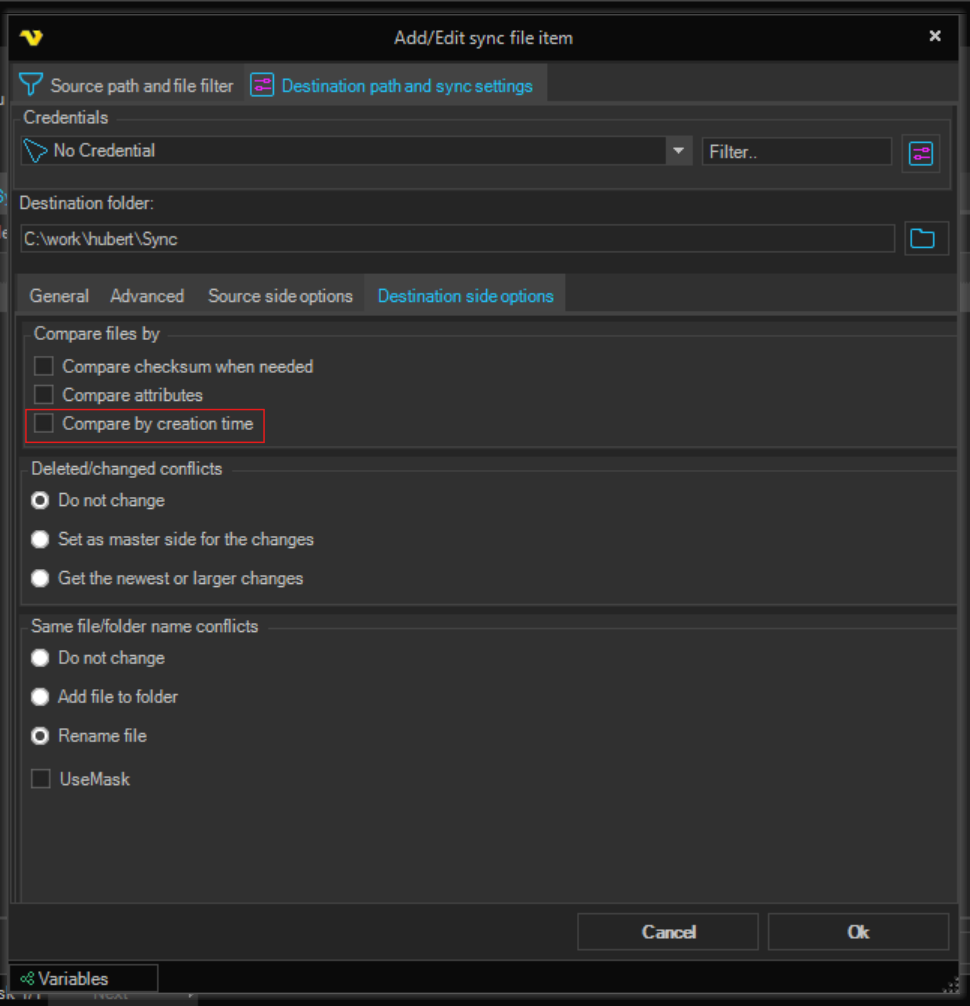
Task: Click the settings icon on Destination path tab
Action: tap(262, 85)
